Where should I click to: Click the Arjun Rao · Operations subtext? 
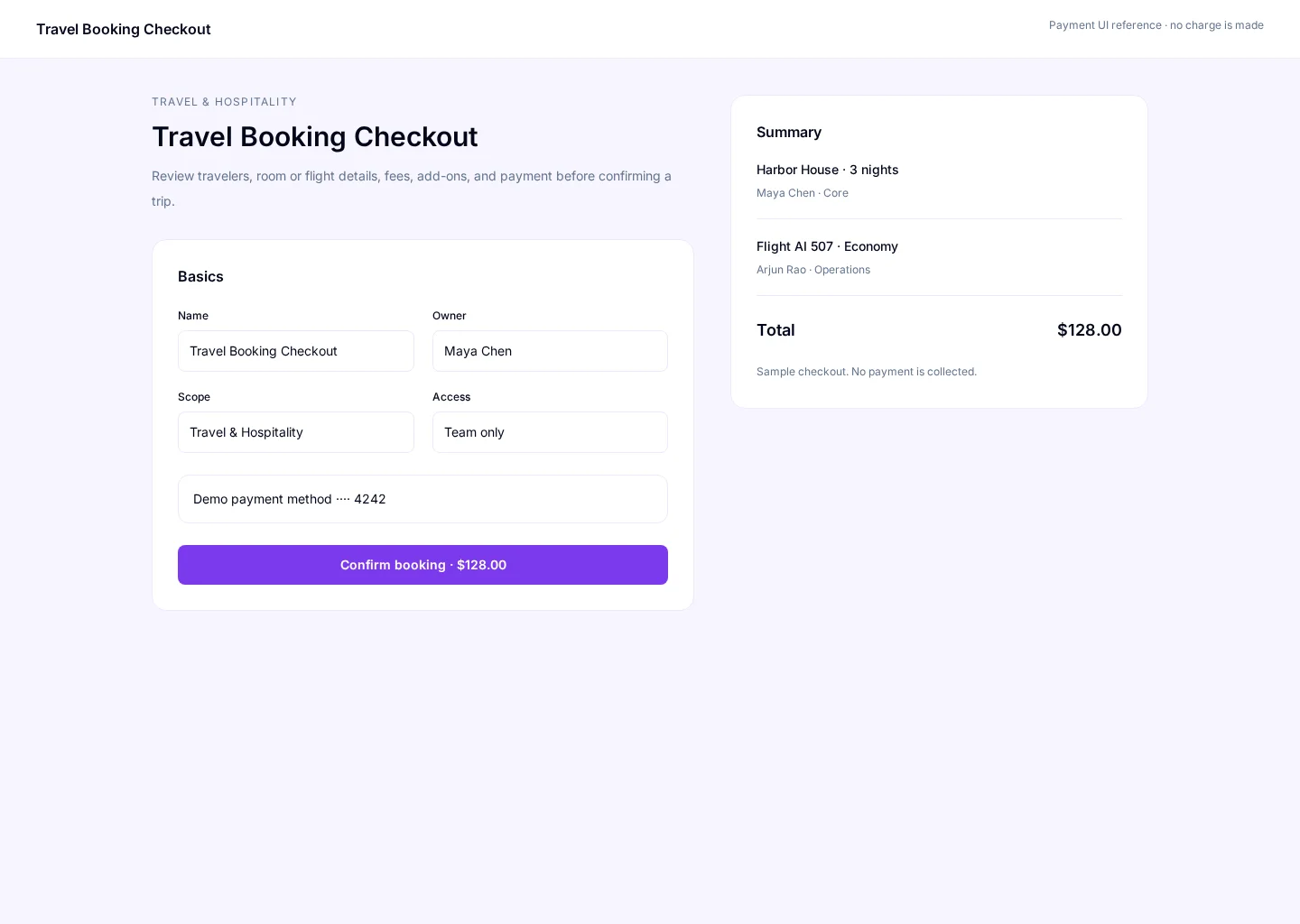[x=813, y=270]
